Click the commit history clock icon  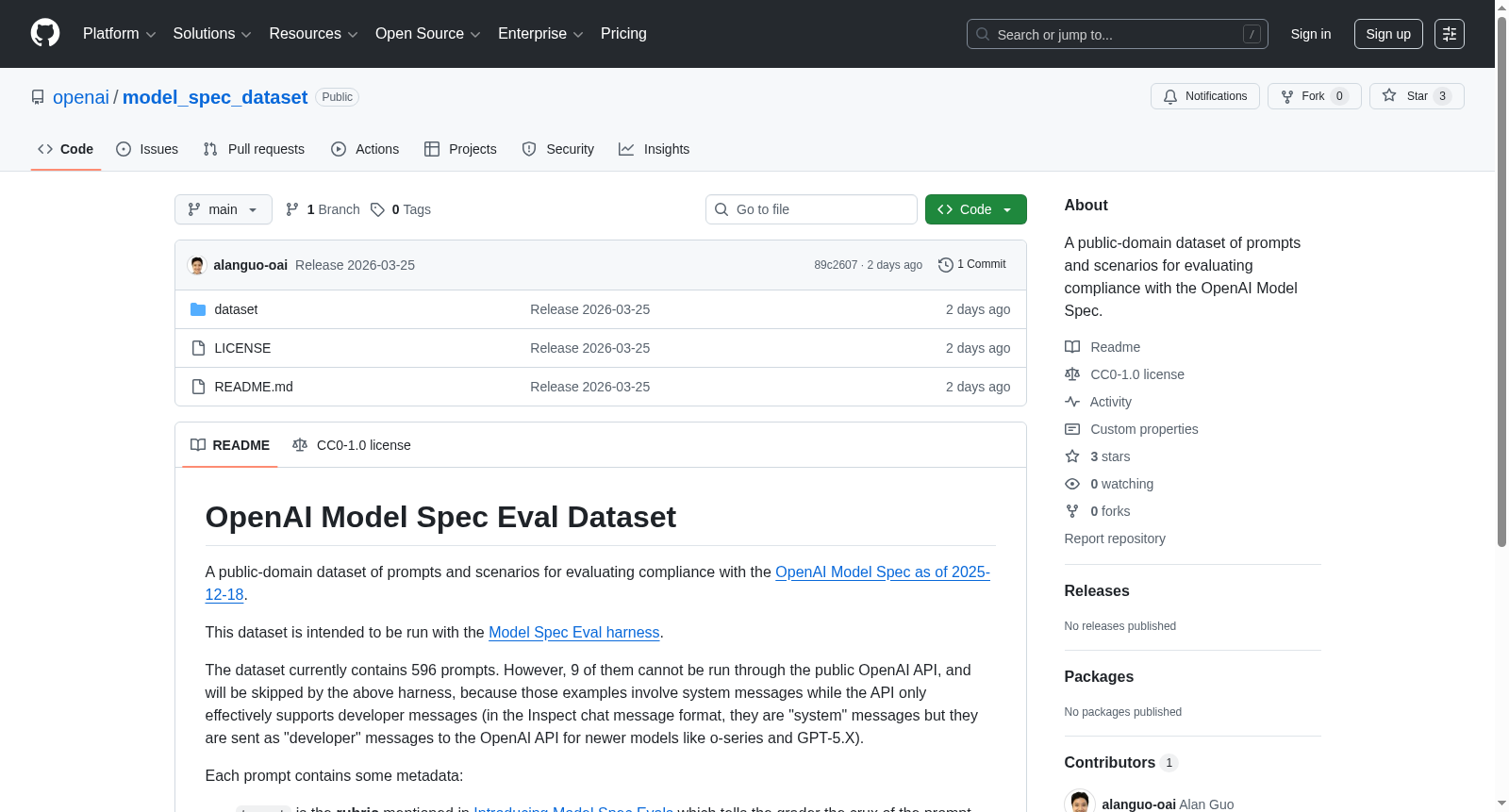[x=945, y=265]
